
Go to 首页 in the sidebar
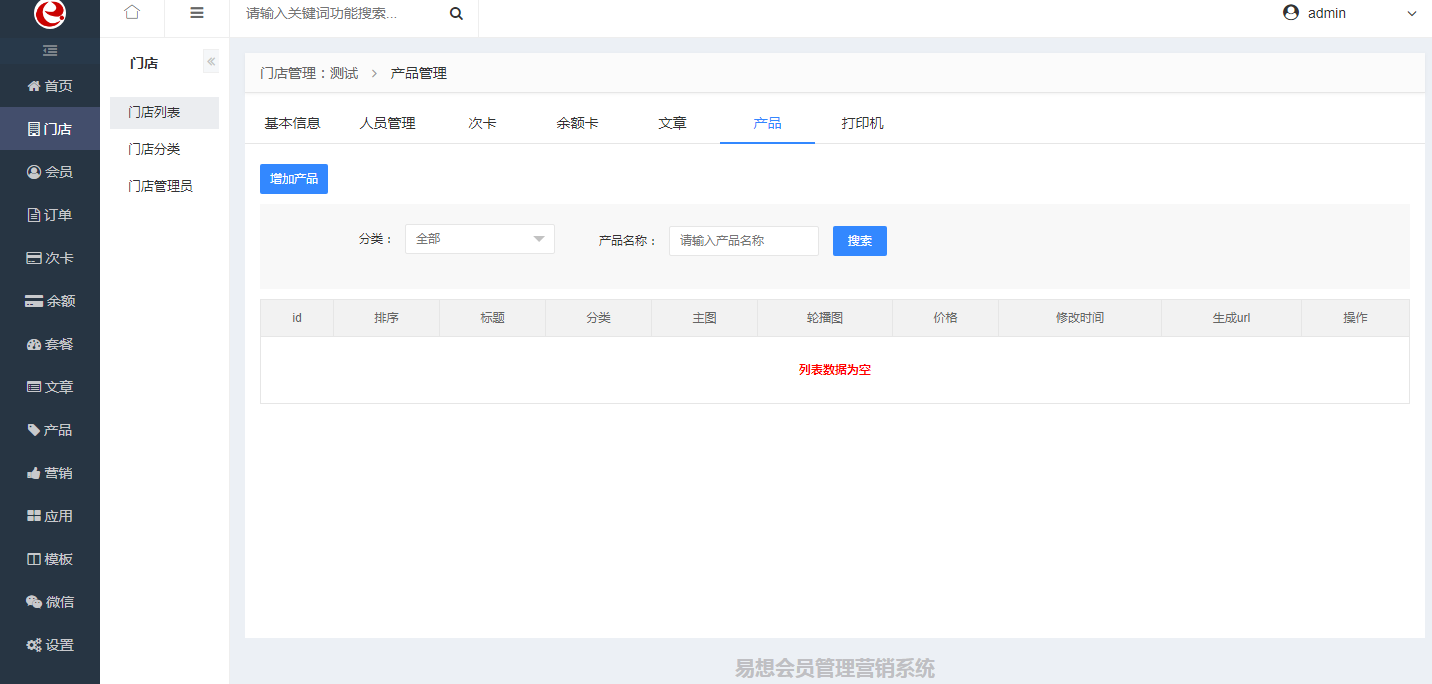pos(50,86)
